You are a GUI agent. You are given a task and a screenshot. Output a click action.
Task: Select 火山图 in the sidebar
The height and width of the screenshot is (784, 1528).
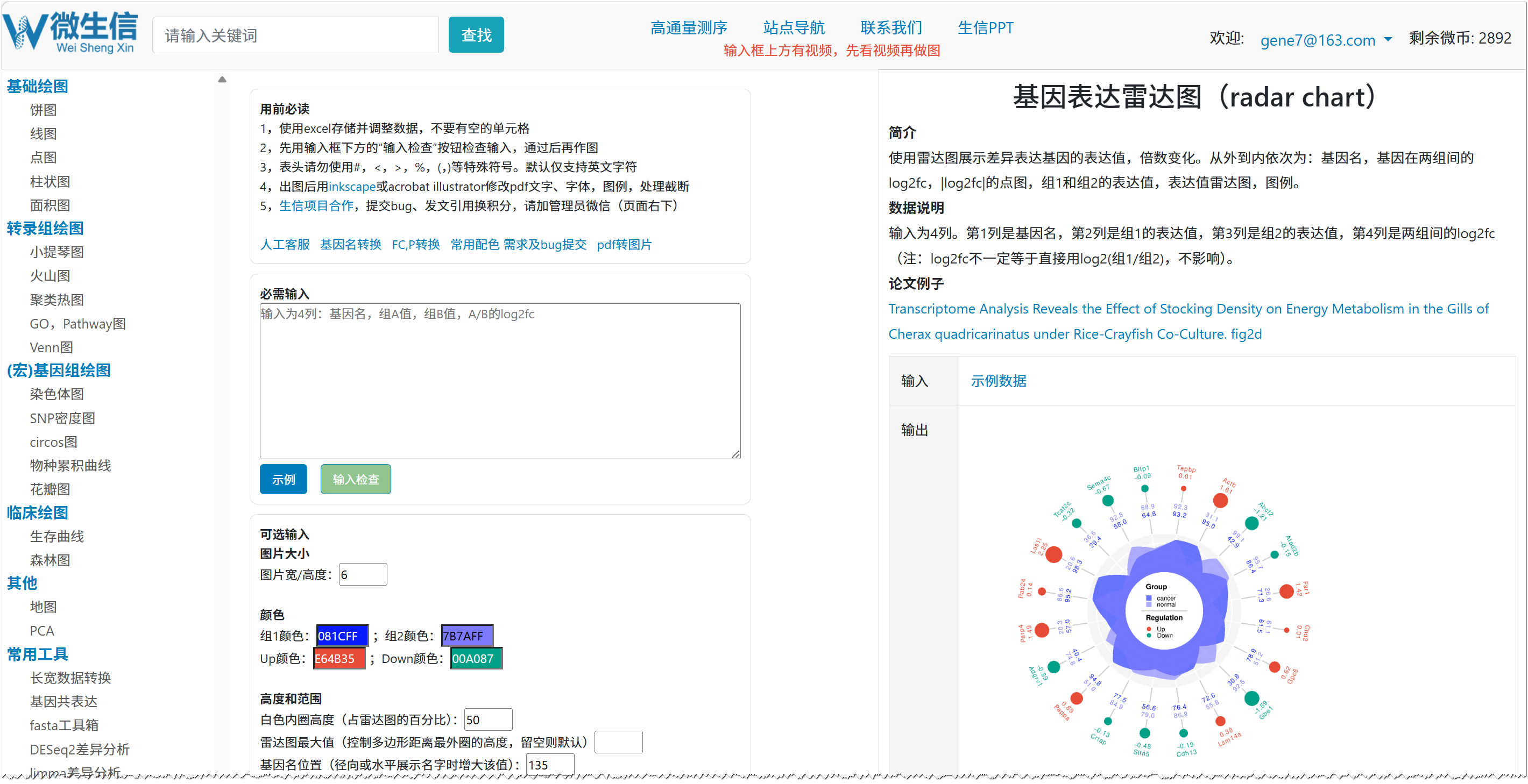tap(50, 276)
